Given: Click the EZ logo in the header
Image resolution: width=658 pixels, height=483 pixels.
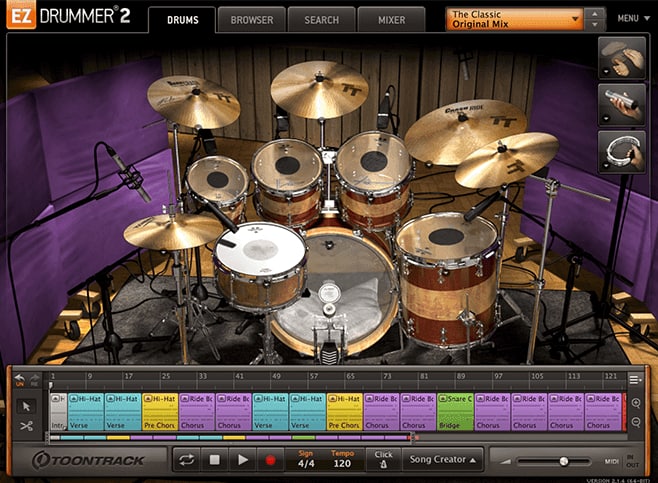Looking at the screenshot, I should tap(21, 15).
